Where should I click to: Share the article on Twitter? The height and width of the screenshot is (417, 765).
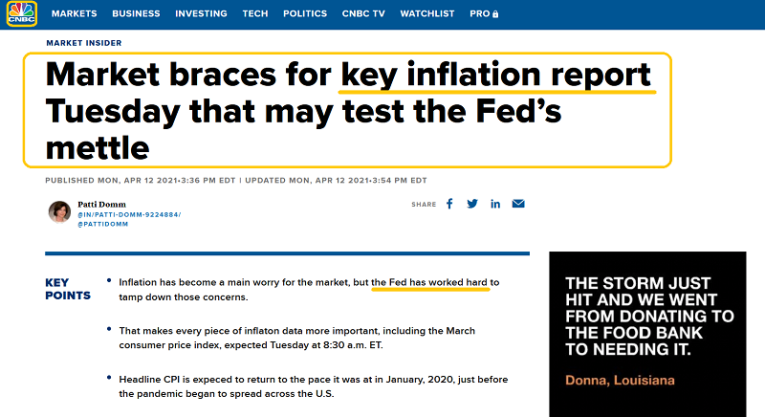(x=472, y=203)
